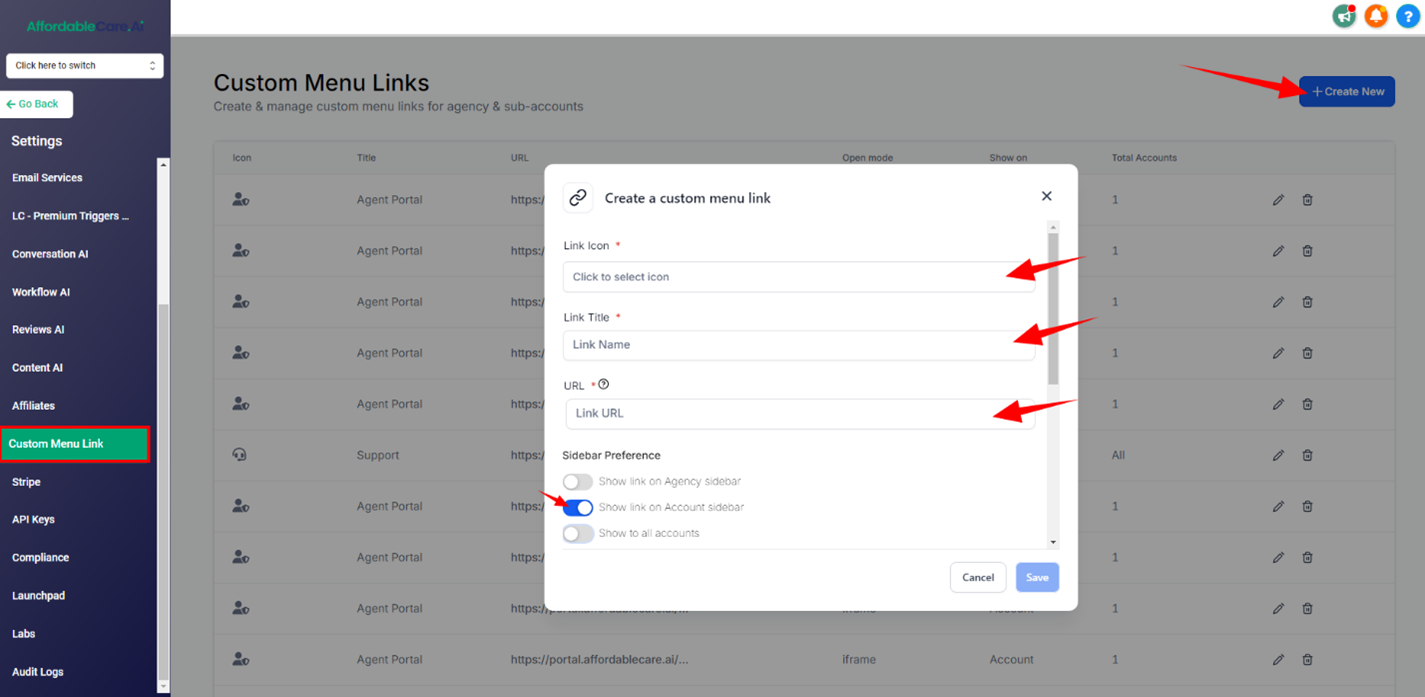
Task: Click edit pencil for Support row
Action: (1278, 455)
